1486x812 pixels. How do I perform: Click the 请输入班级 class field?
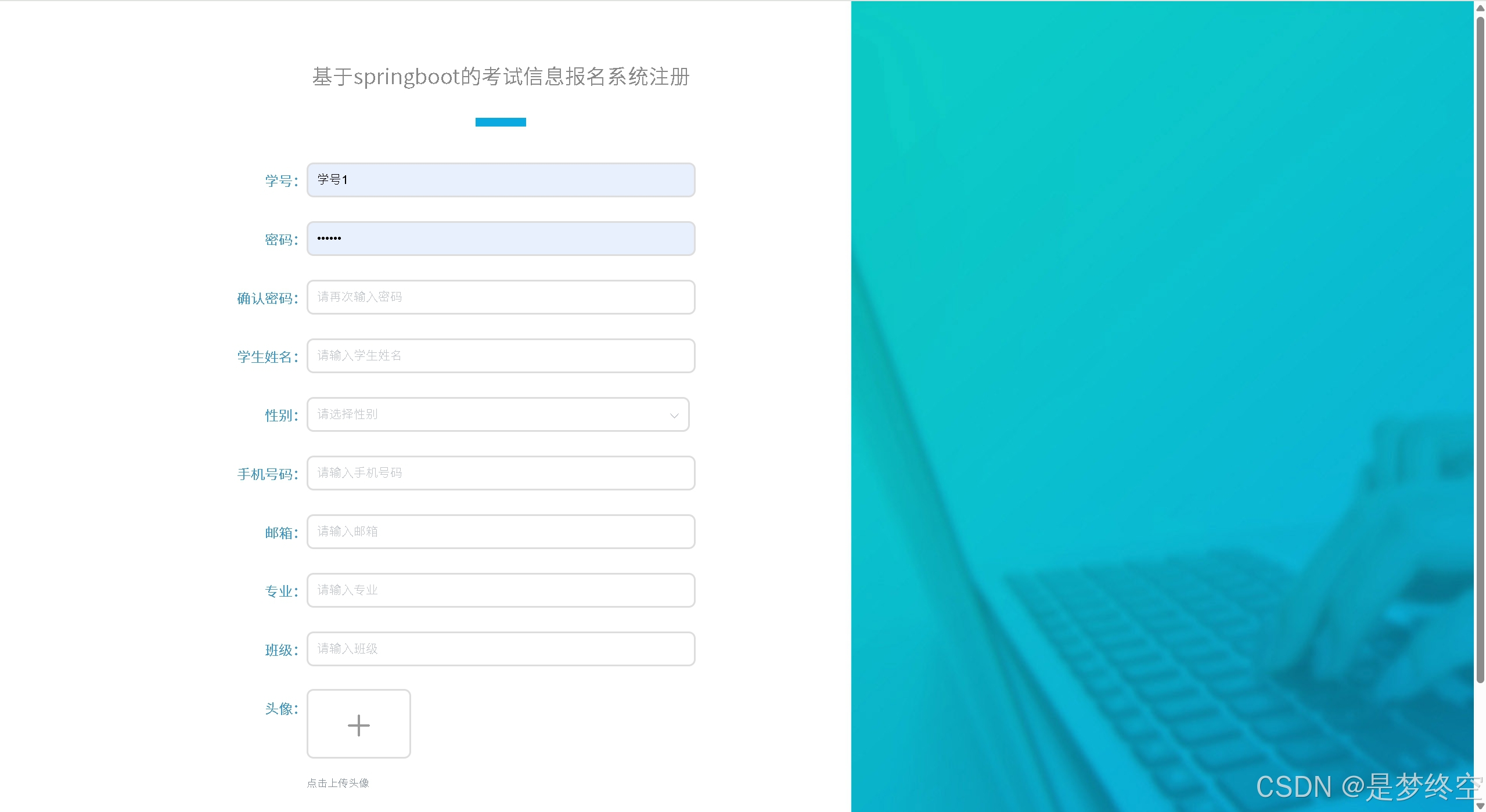coord(500,649)
